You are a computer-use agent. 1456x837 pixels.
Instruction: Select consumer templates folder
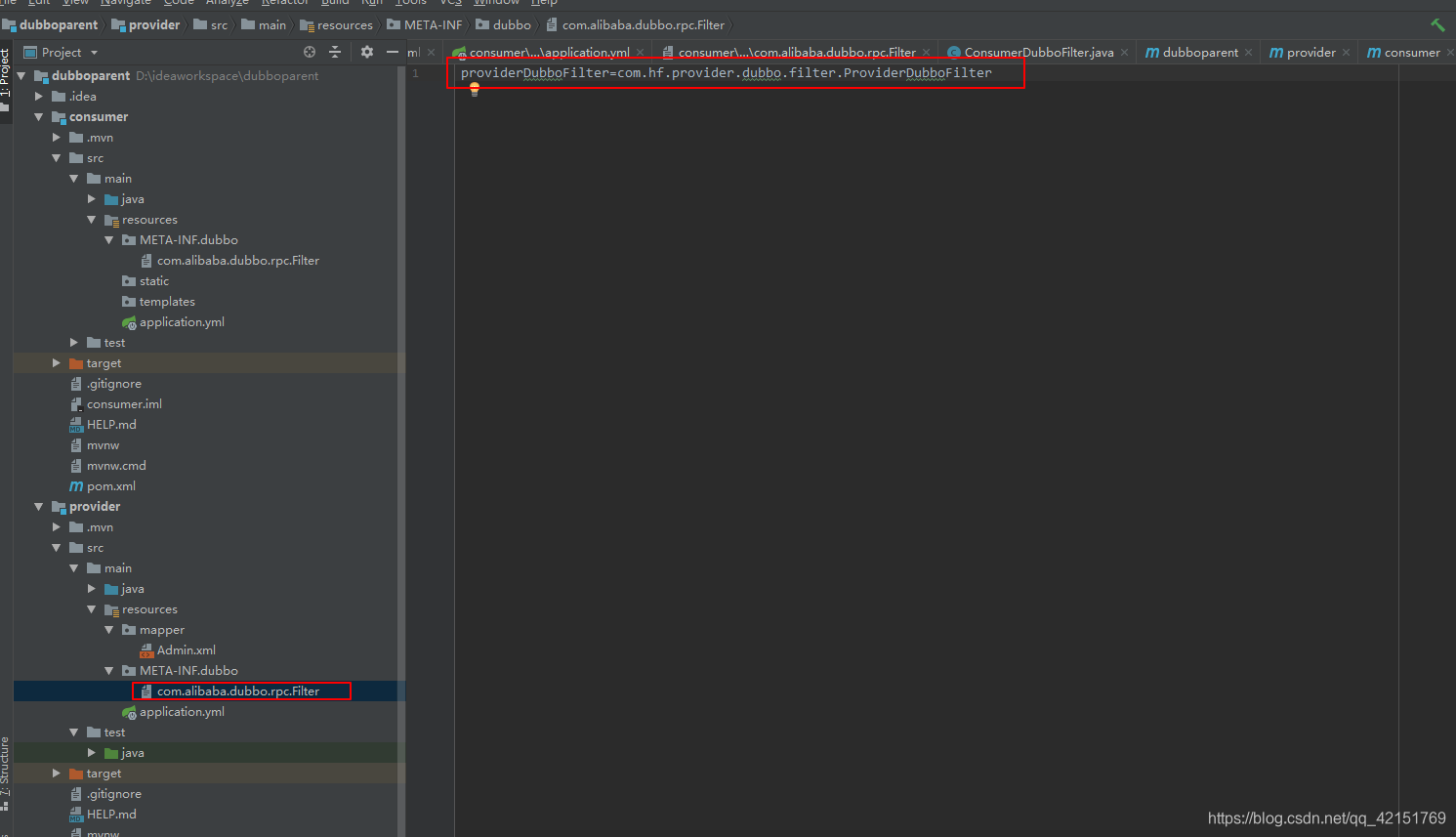pos(167,301)
